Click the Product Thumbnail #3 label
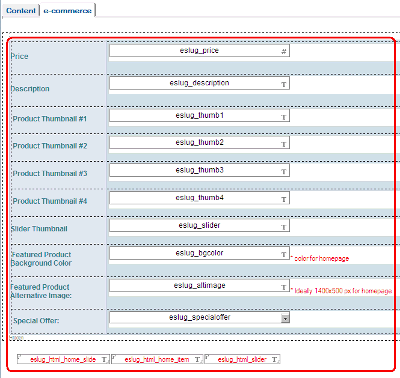Screen dimensions: 400x378 pos(50,174)
